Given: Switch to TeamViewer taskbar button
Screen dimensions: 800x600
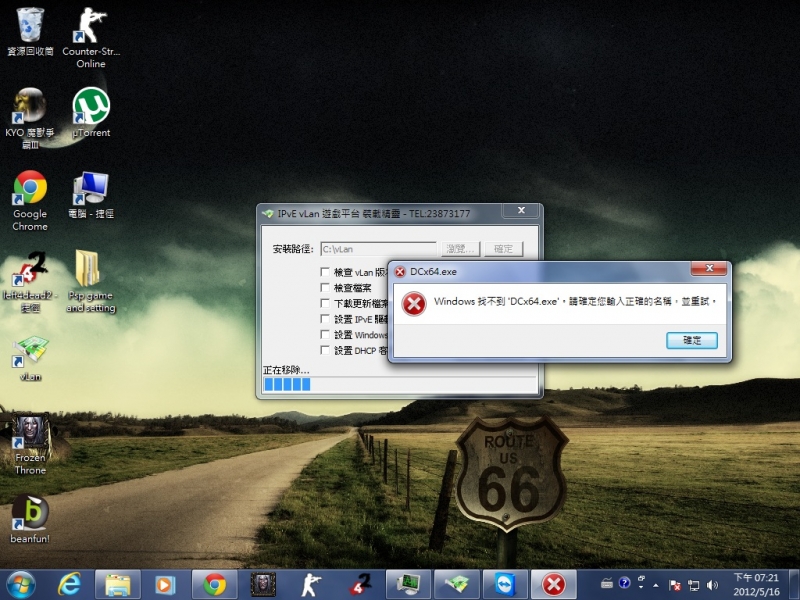Looking at the screenshot, I should click(506, 584).
